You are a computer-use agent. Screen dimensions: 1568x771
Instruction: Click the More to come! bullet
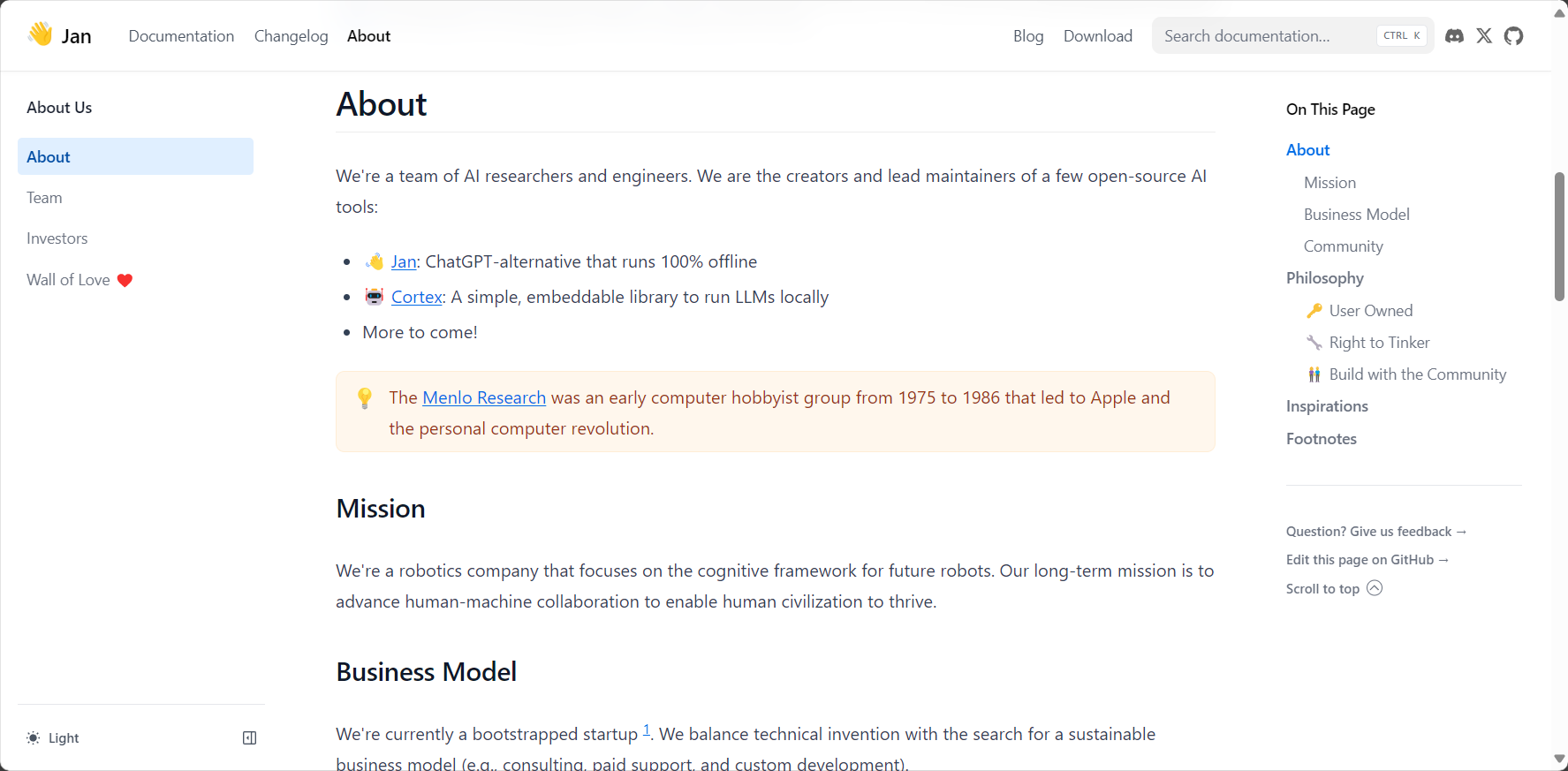pos(420,332)
